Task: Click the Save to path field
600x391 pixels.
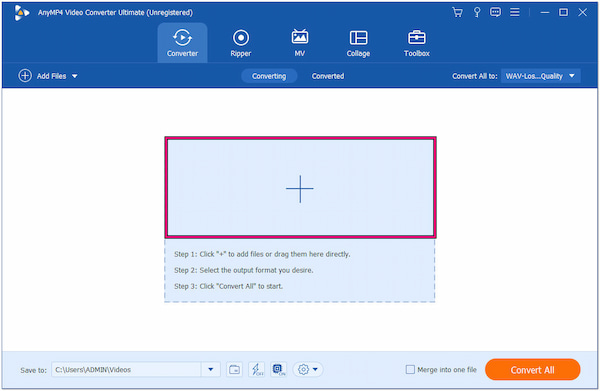Action: pyautogui.click(x=127, y=370)
